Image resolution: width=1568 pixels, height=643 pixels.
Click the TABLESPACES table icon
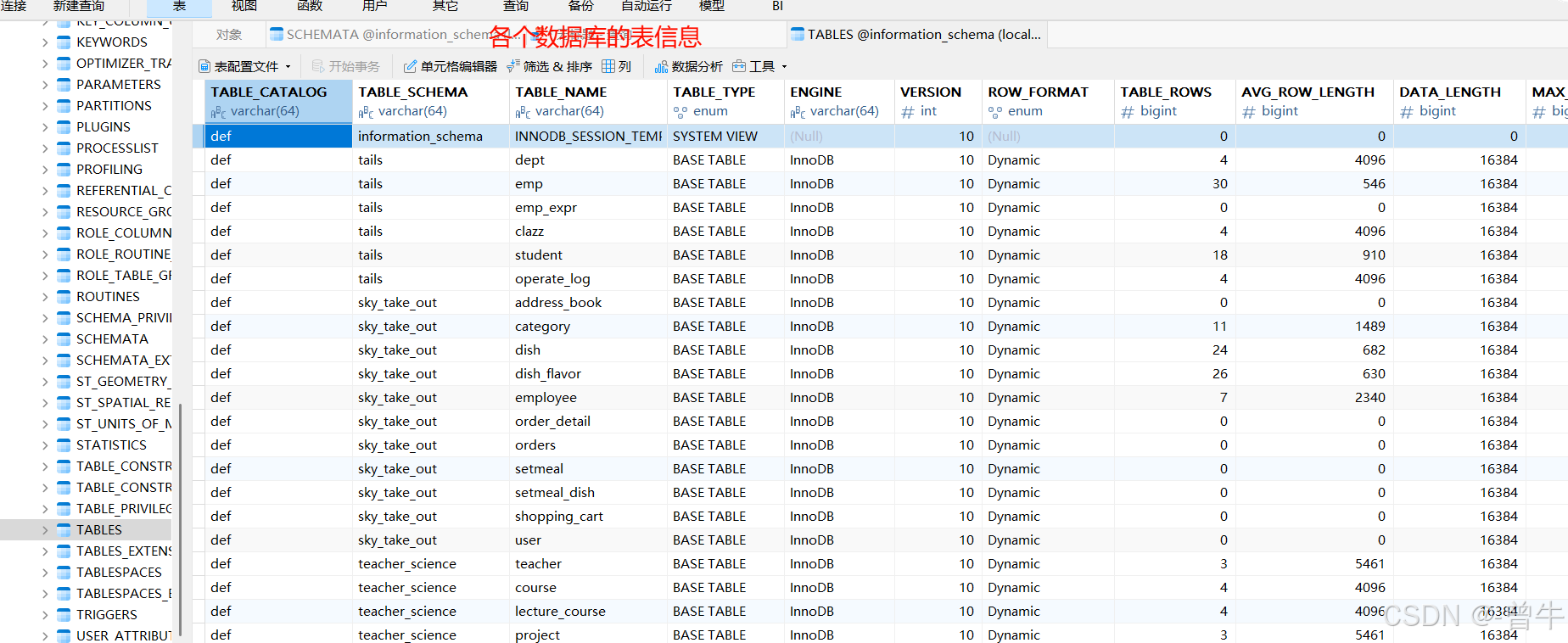coord(64,573)
